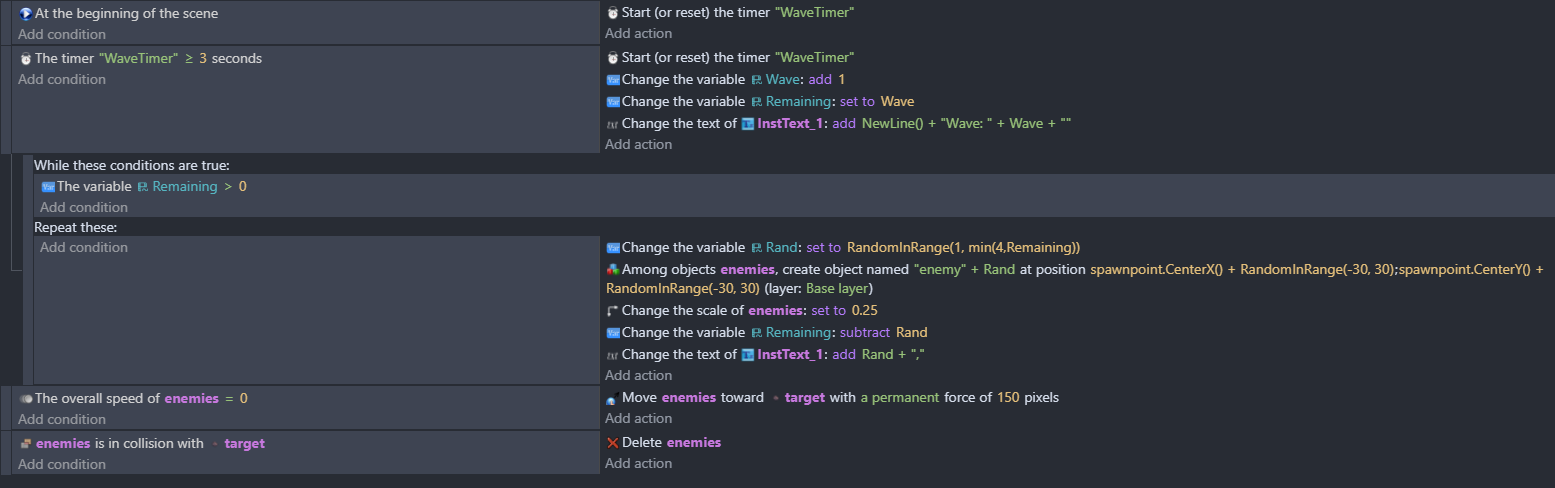1555x488 pixels.
Task: Click the variable icon on "Wave: add 1"
Action: point(613,80)
